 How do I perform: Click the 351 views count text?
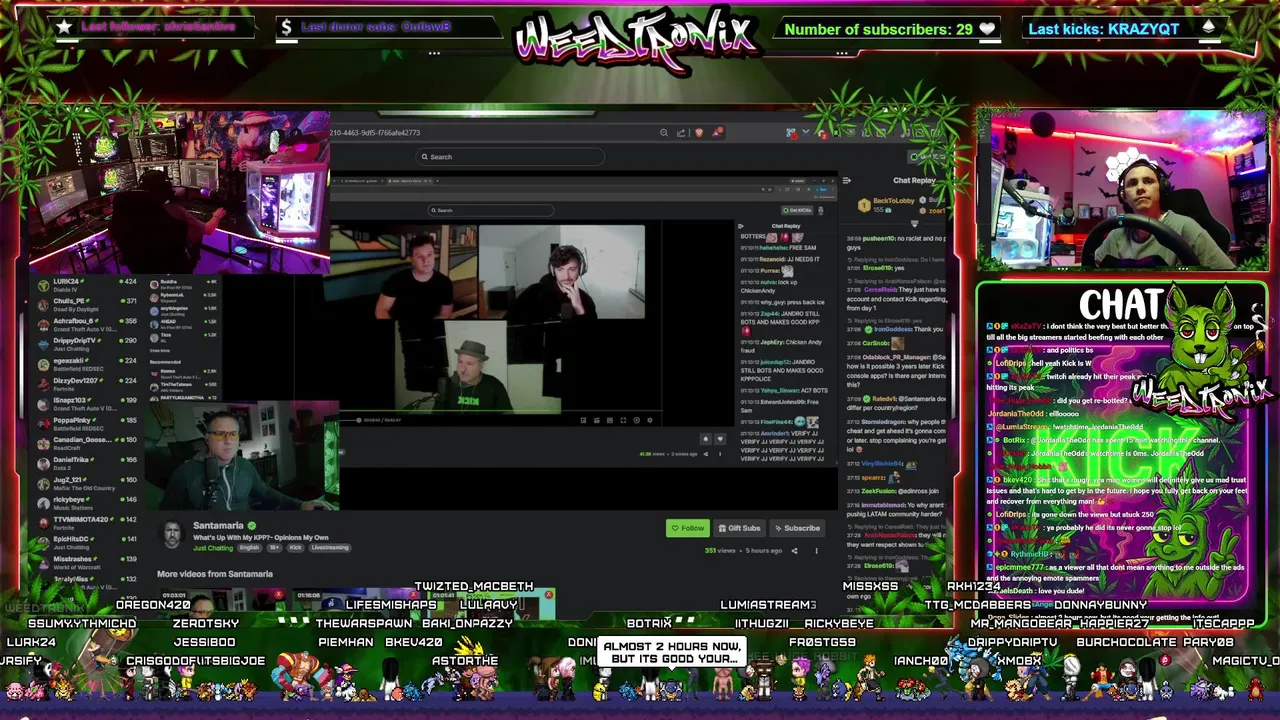click(720, 551)
